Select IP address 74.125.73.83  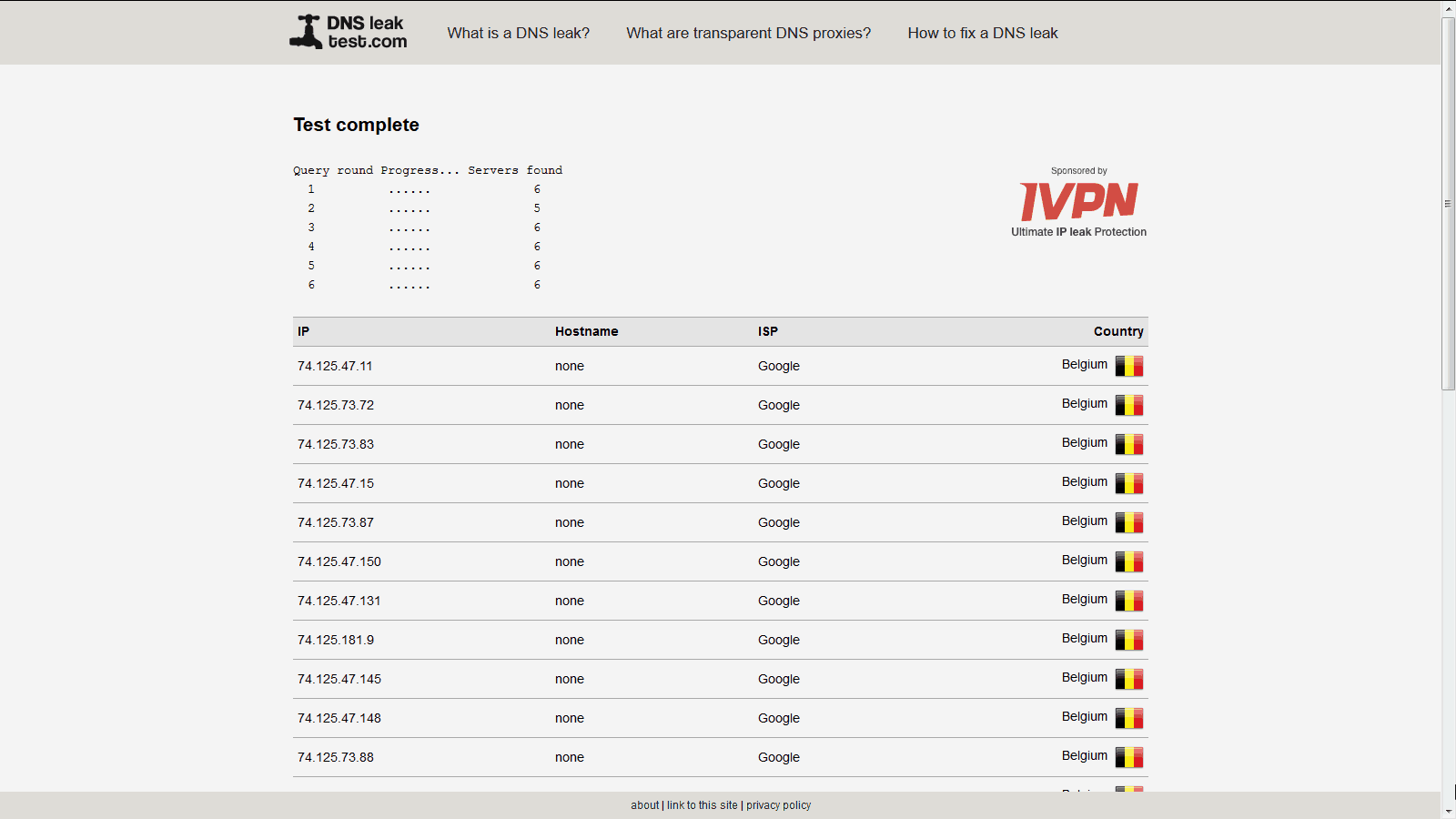tap(336, 444)
